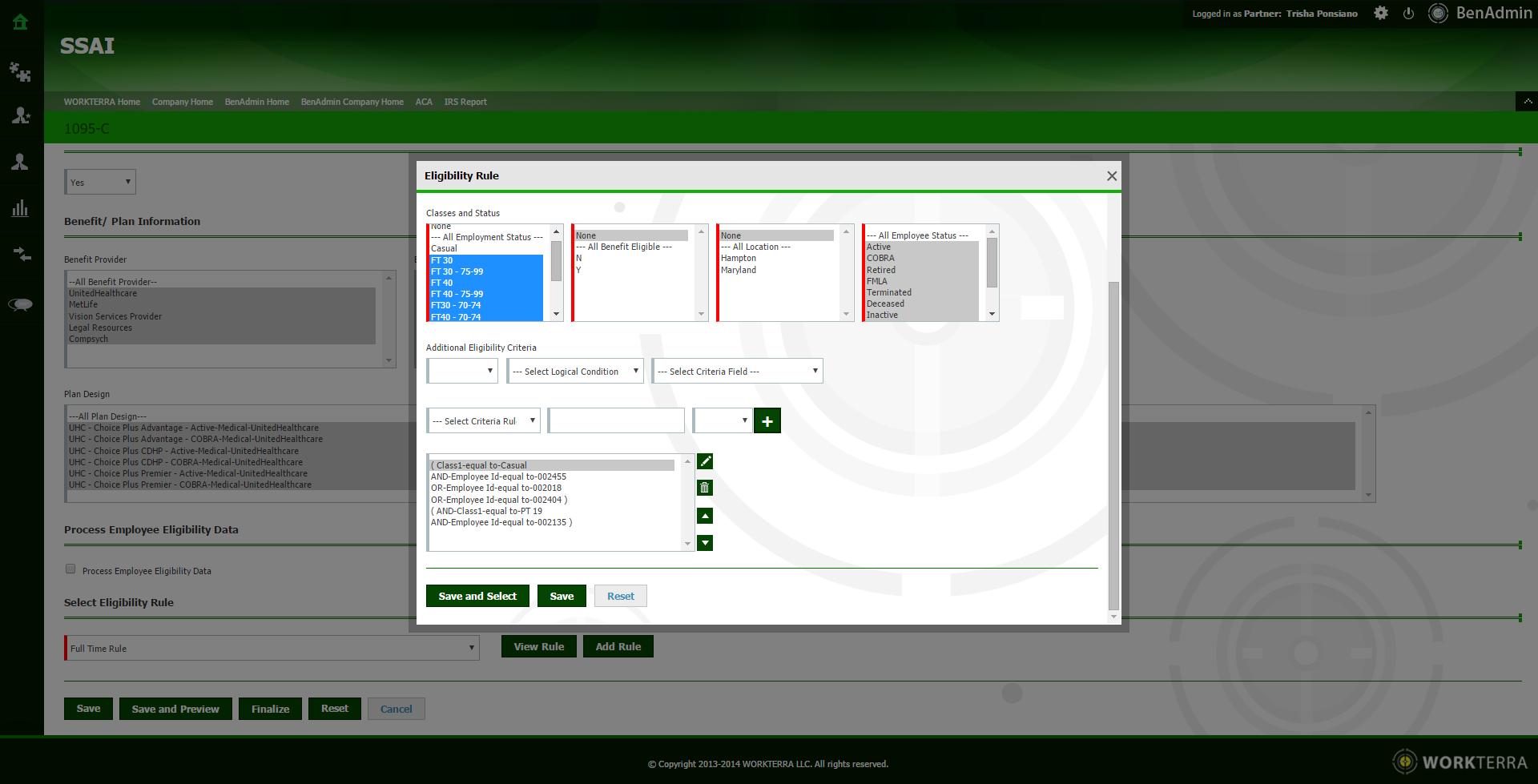Open the IRS Report menu item
Screen dimensions: 1538x784
pos(465,103)
